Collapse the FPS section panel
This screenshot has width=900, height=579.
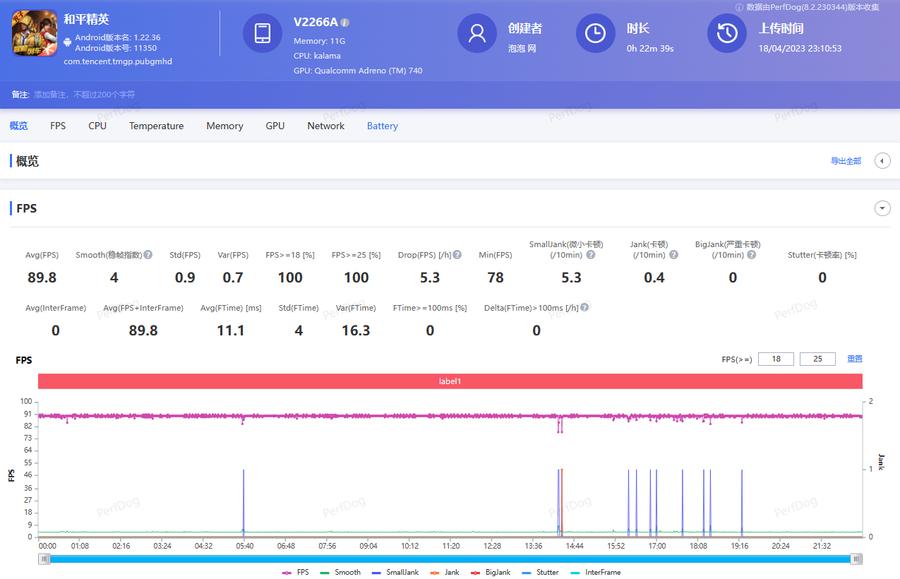click(x=882, y=208)
